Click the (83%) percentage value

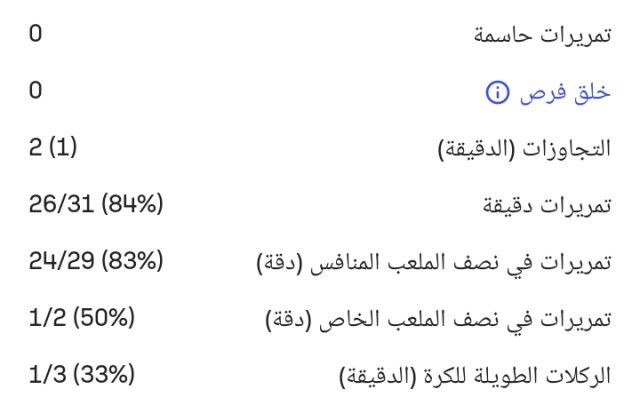[133, 263]
